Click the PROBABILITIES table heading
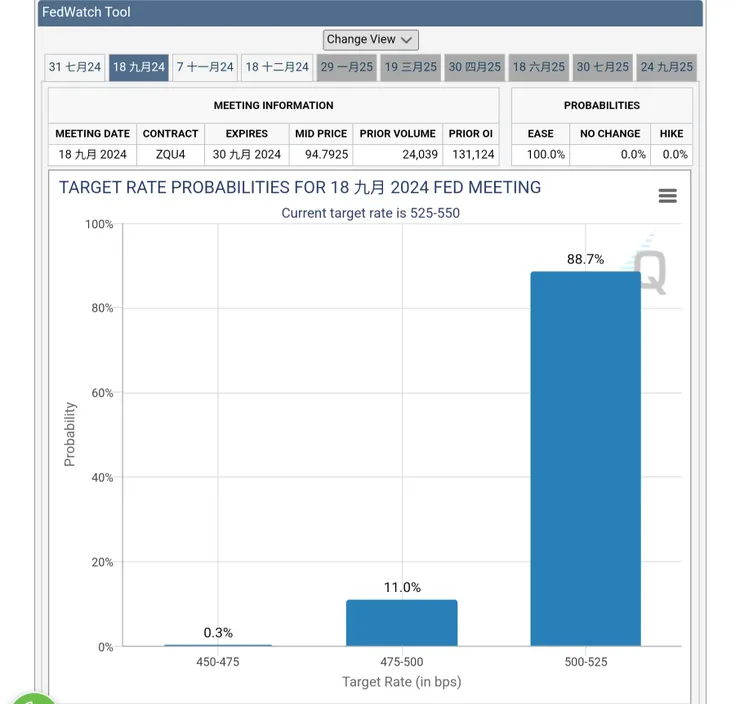The width and height of the screenshot is (740, 704). (602, 105)
